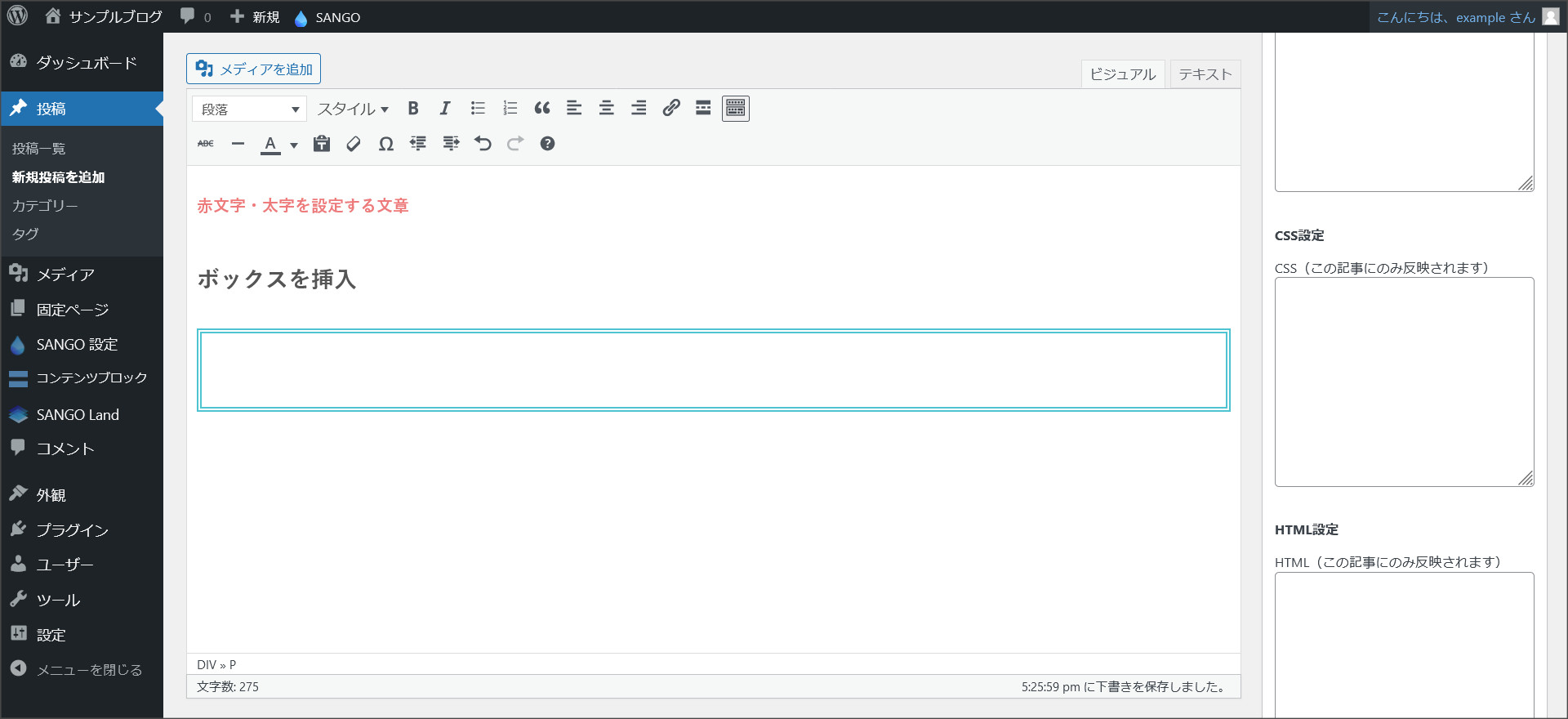The height and width of the screenshot is (719, 1568).
Task: Insert a special character (omega)
Action: pyautogui.click(x=385, y=144)
